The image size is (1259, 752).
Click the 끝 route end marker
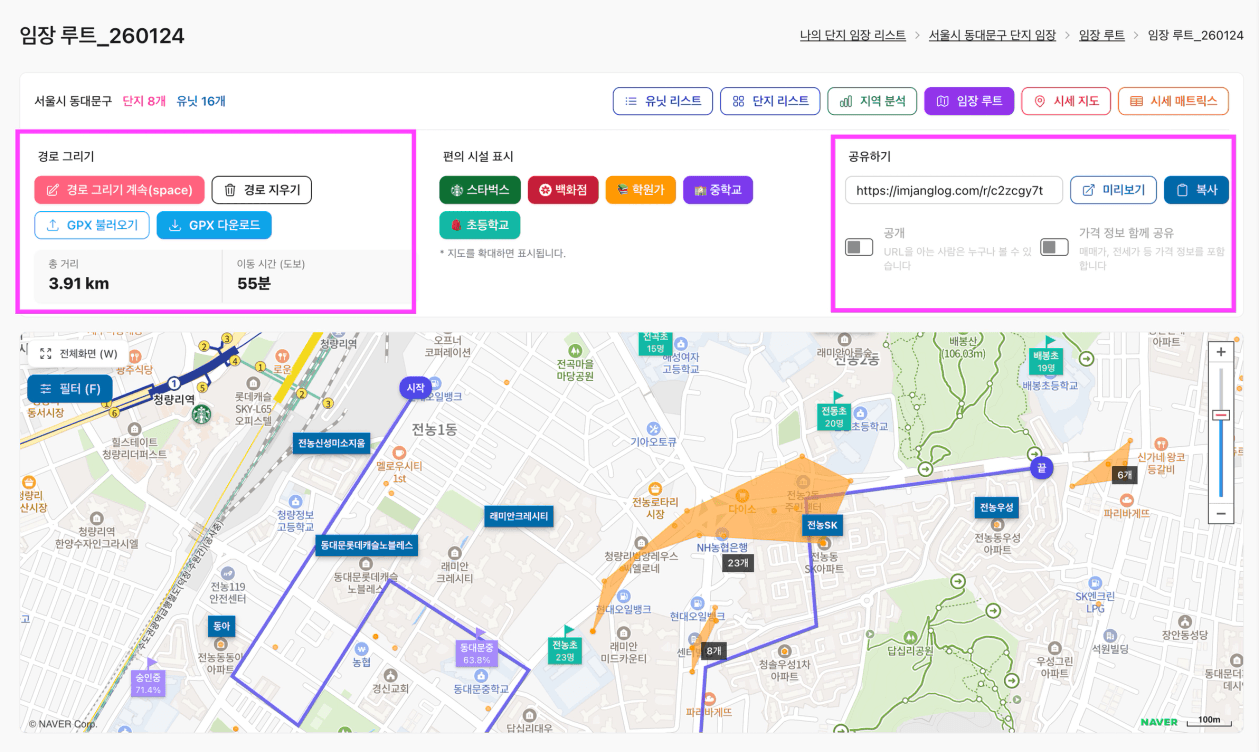tap(1042, 468)
